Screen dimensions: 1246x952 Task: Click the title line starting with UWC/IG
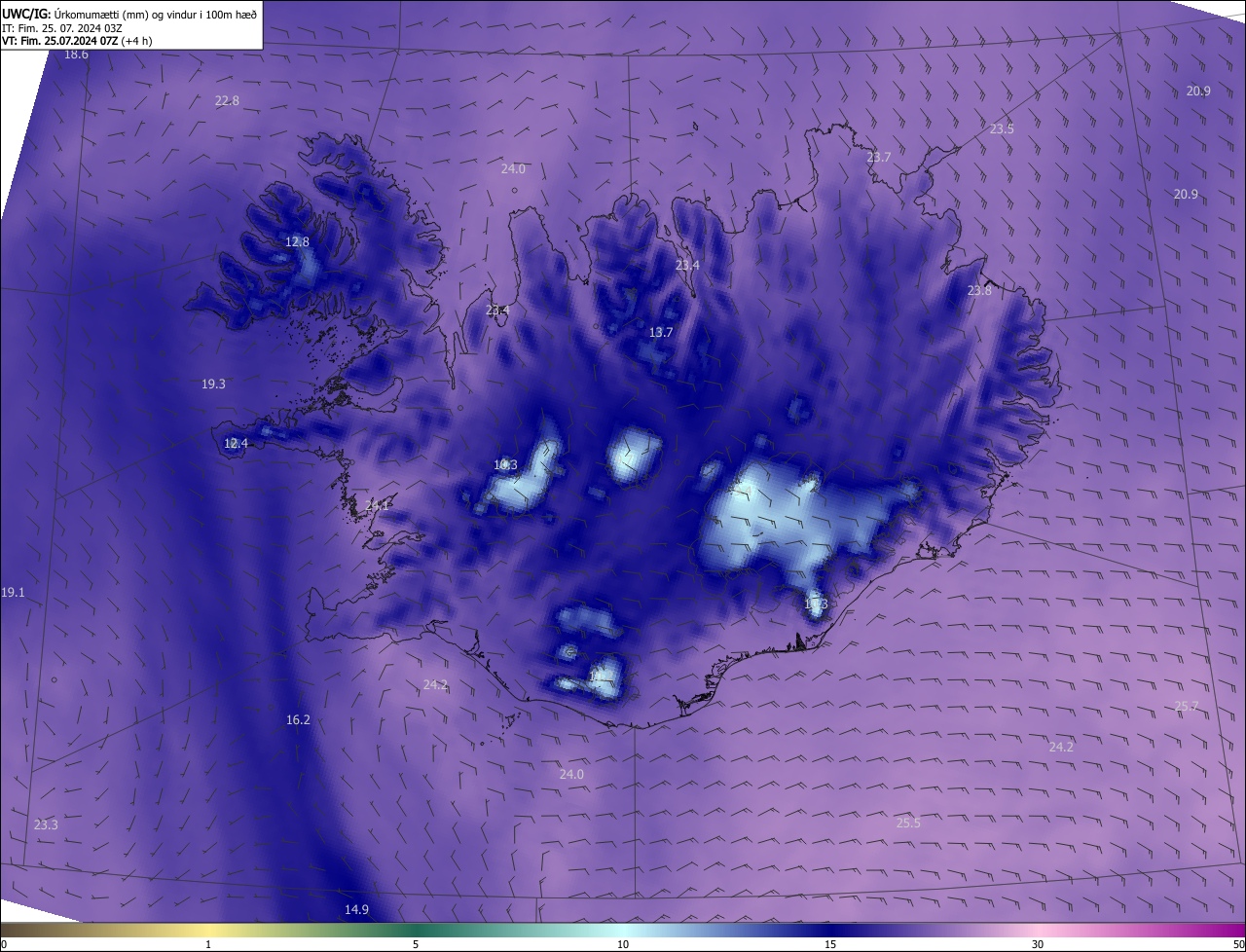129,13
